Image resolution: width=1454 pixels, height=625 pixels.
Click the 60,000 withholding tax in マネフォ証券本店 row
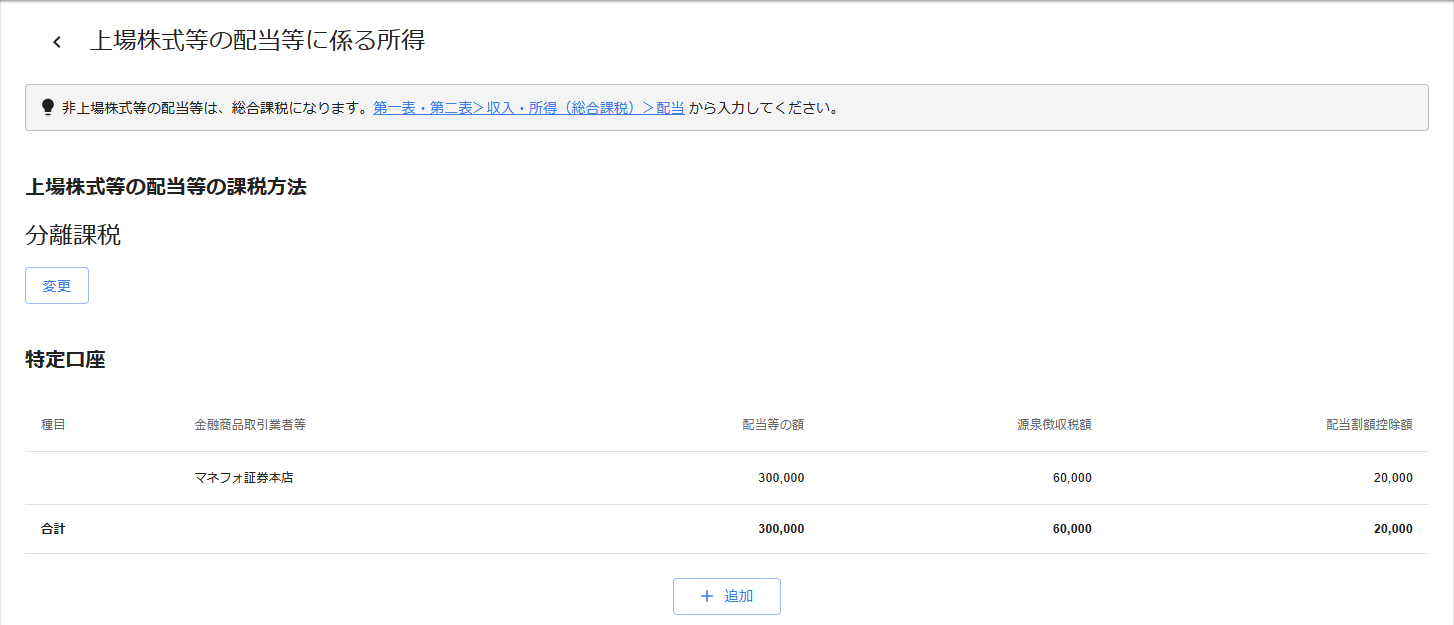[1072, 478]
